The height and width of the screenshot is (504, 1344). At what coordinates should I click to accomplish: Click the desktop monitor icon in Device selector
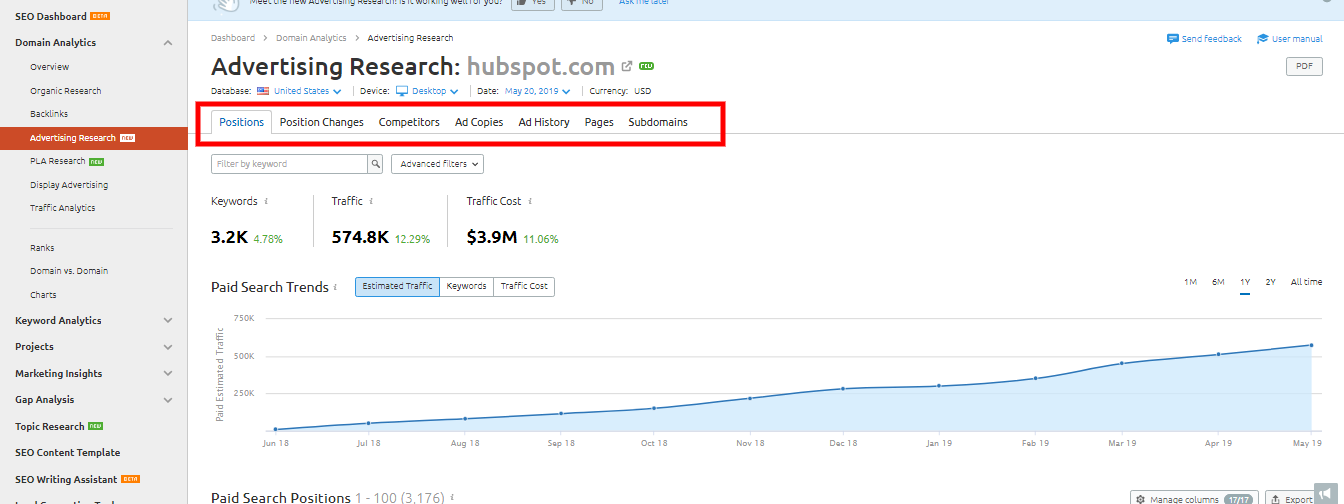click(402, 91)
